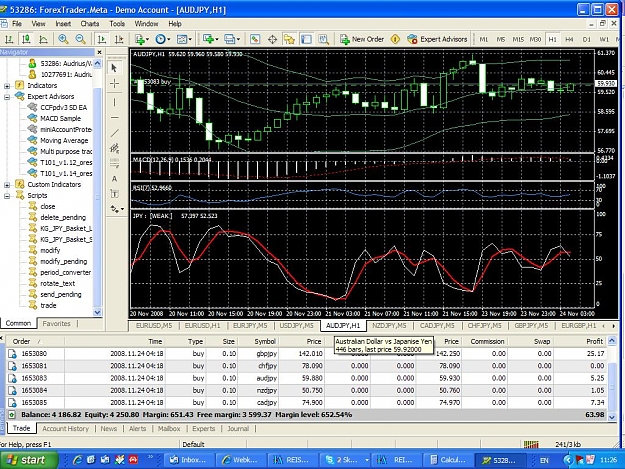Toggle auto scroll chart icon
Image resolution: width=625 pixels, height=469 pixels.
(x=102, y=39)
